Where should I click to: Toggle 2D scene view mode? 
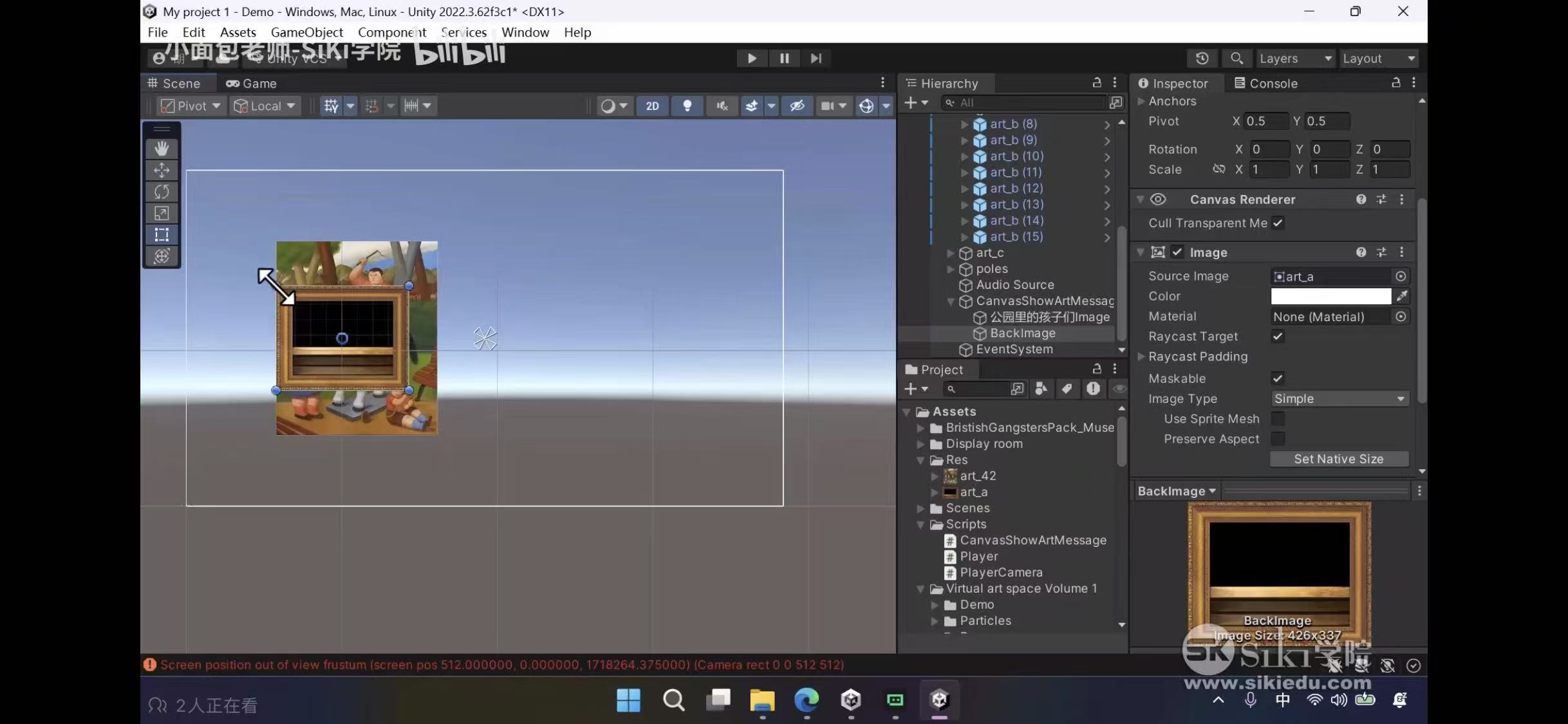(x=652, y=106)
